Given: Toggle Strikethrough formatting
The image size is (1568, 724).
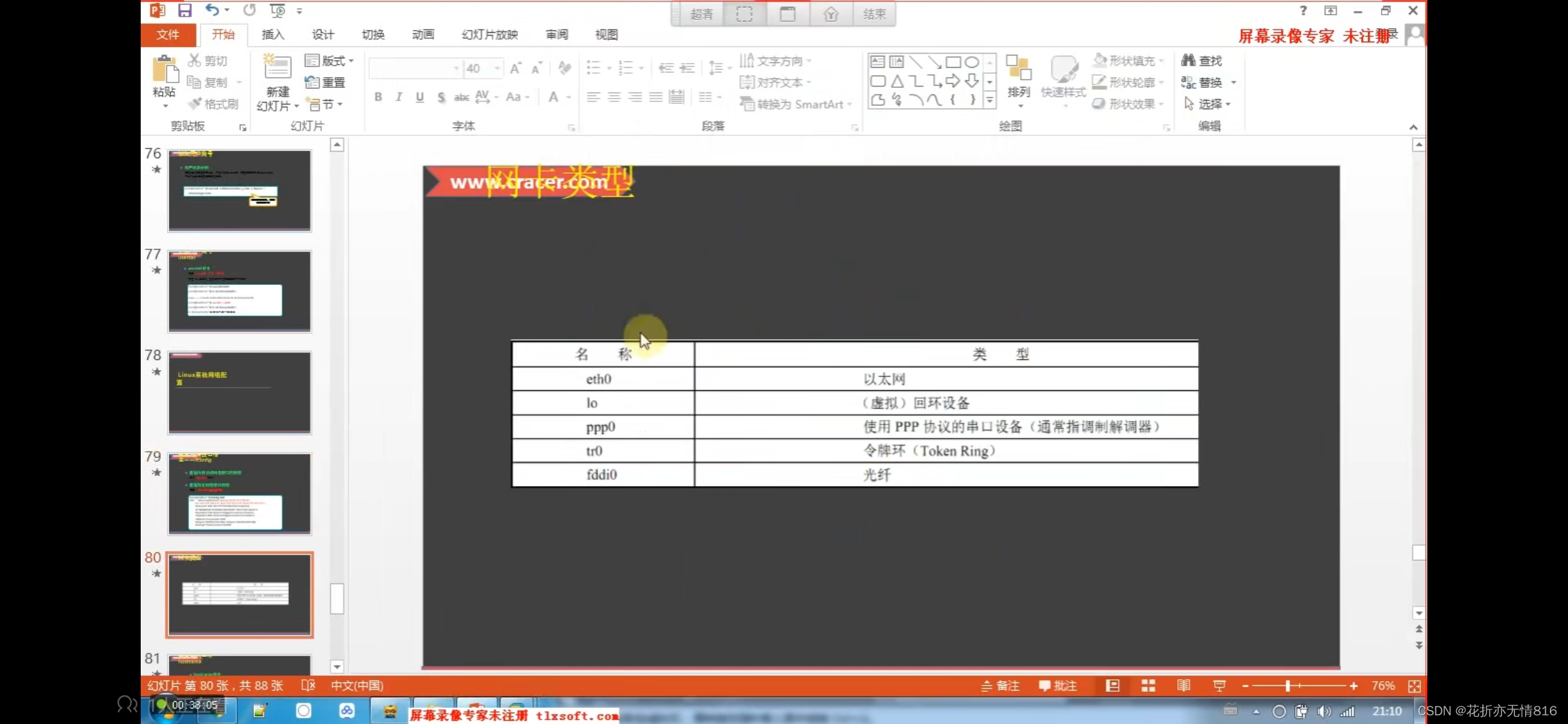Looking at the screenshot, I should [x=462, y=97].
